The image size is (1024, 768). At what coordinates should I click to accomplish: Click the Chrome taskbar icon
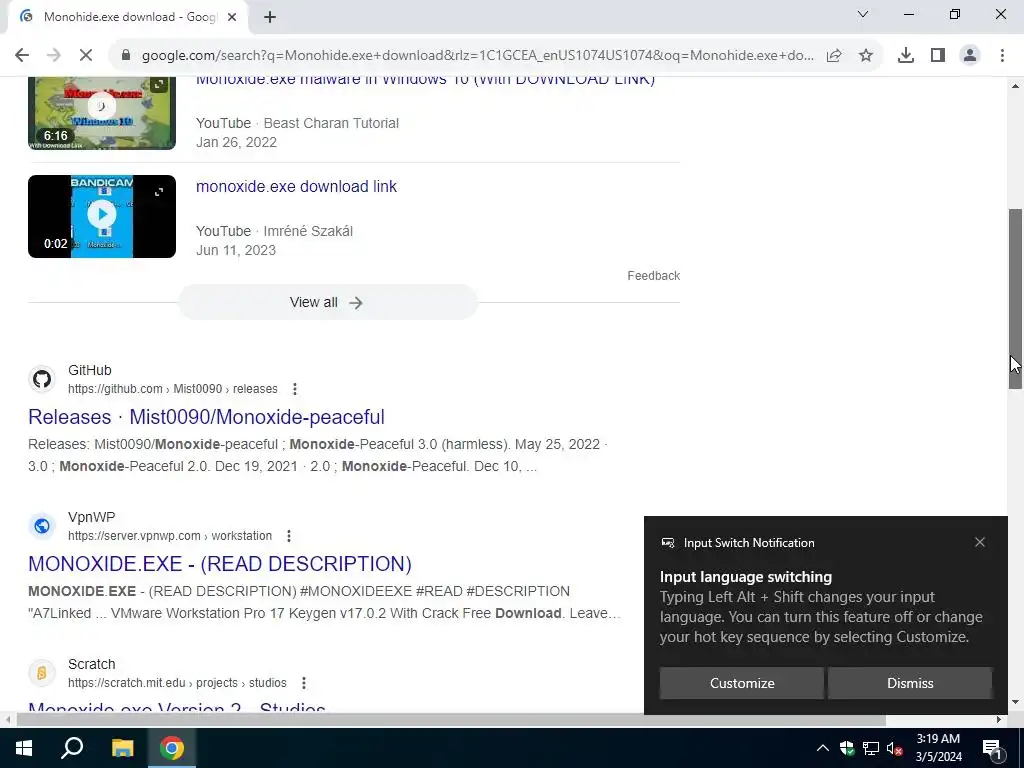(172, 748)
